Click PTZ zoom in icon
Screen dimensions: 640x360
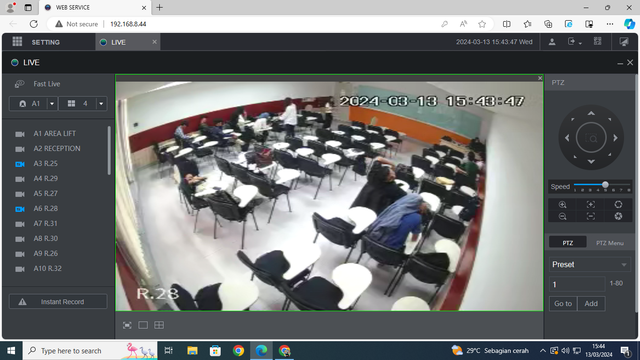[562, 204]
